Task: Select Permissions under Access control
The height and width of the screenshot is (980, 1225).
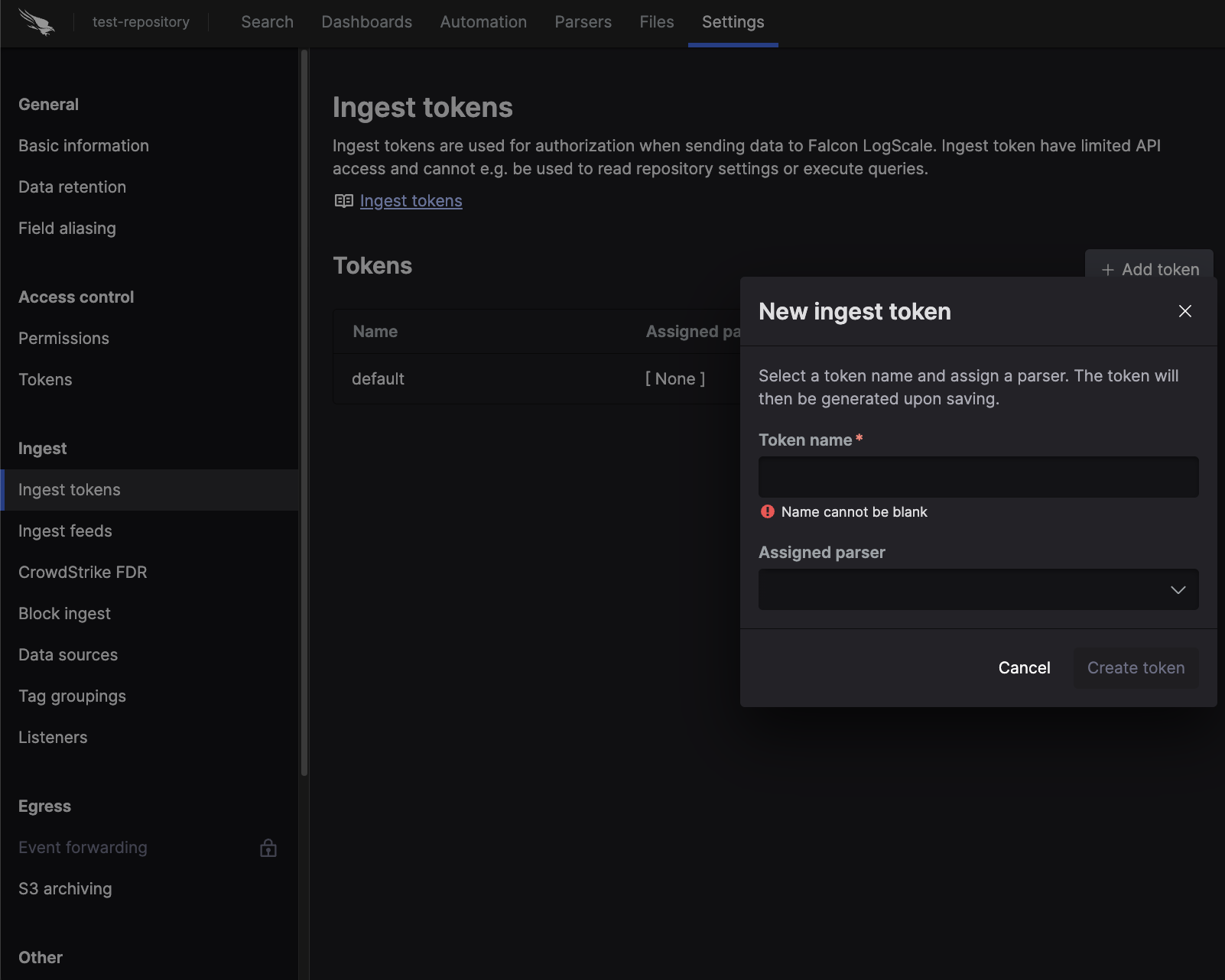Action: [63, 338]
